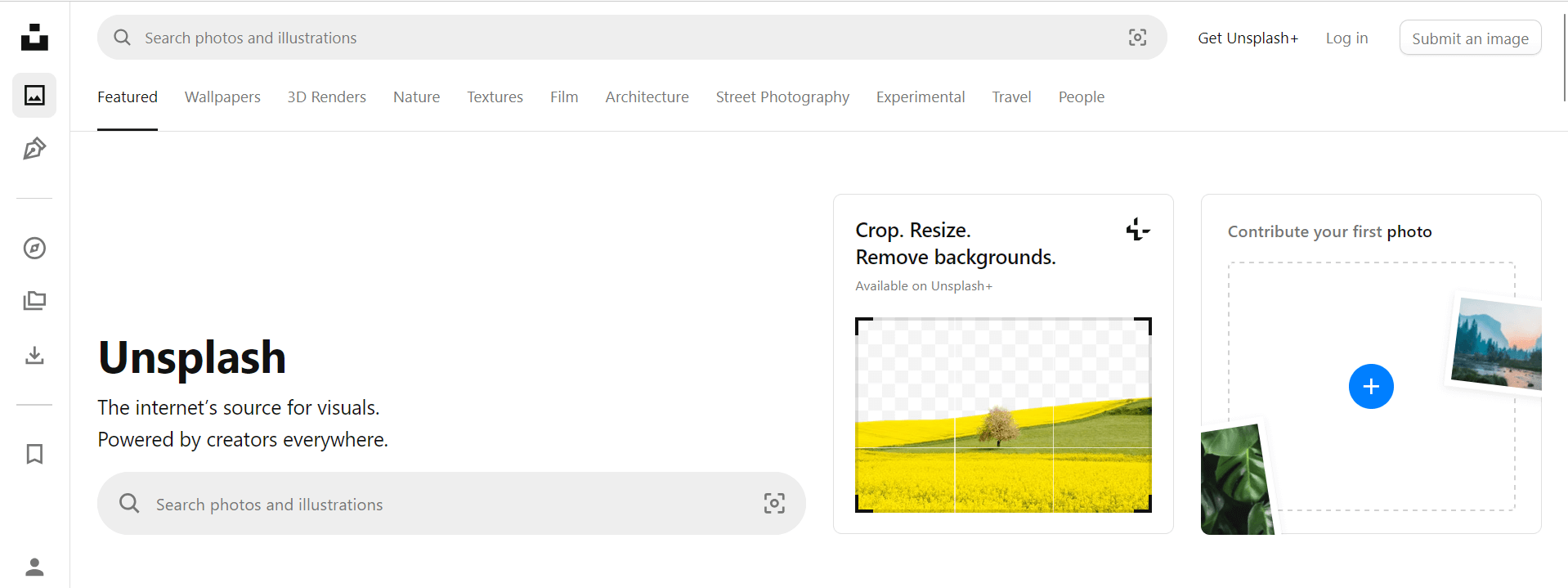Screen dimensions: 1568x588
Task: Click the download icon in the sidebar
Action: pos(34,355)
